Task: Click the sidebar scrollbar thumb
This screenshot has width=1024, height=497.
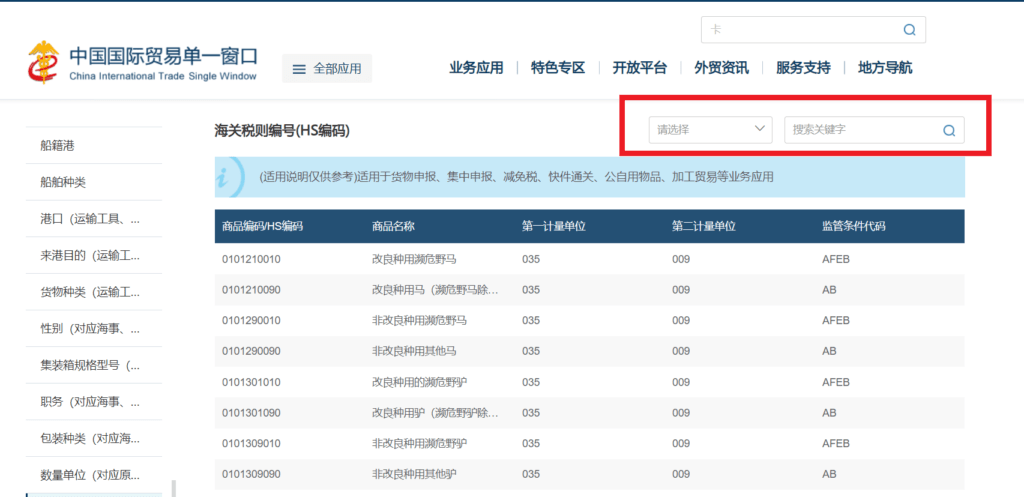Action: point(173,489)
